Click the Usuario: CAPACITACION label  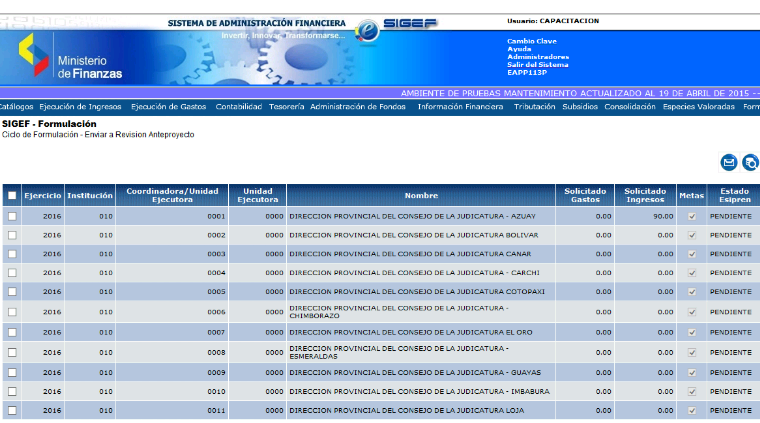pos(553,21)
